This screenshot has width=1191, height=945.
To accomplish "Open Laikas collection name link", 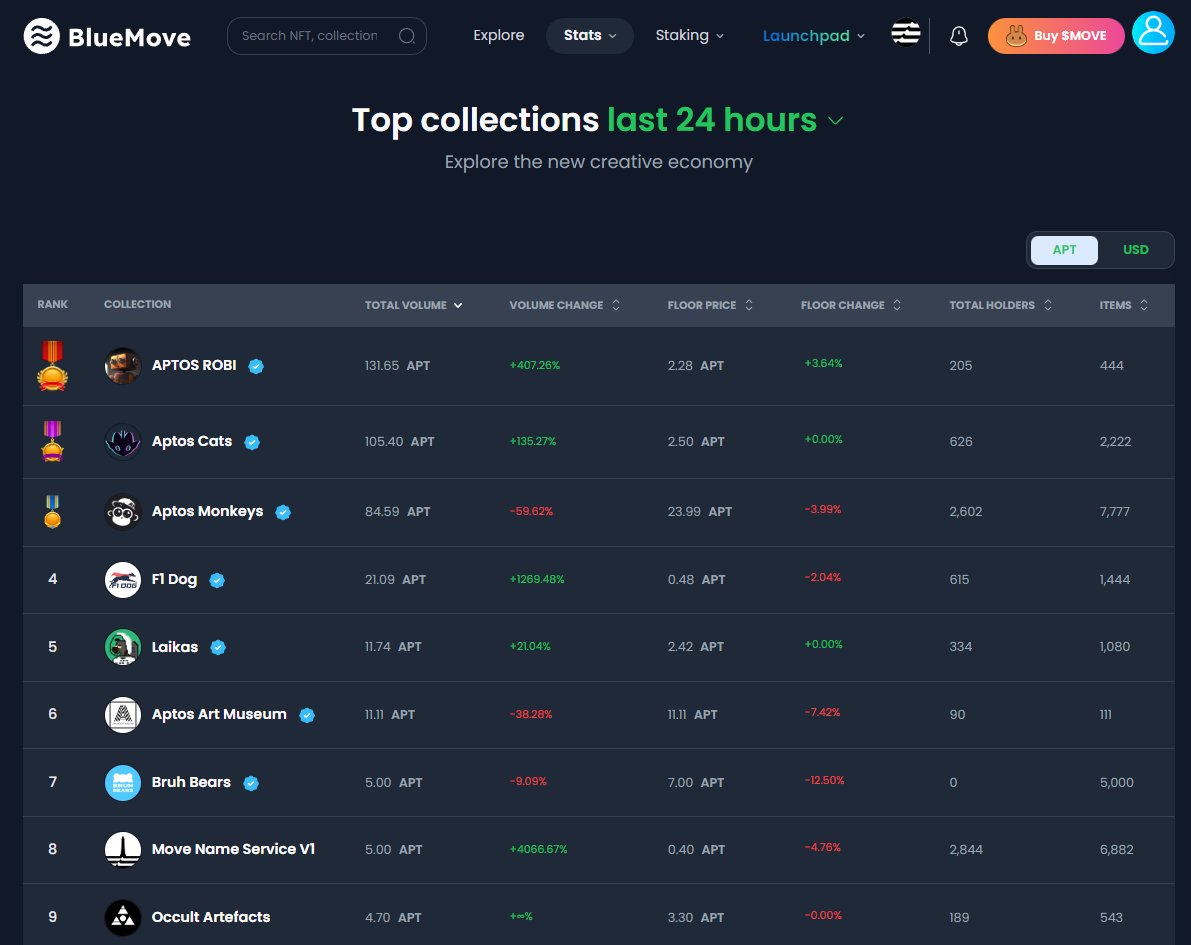I will (x=175, y=647).
